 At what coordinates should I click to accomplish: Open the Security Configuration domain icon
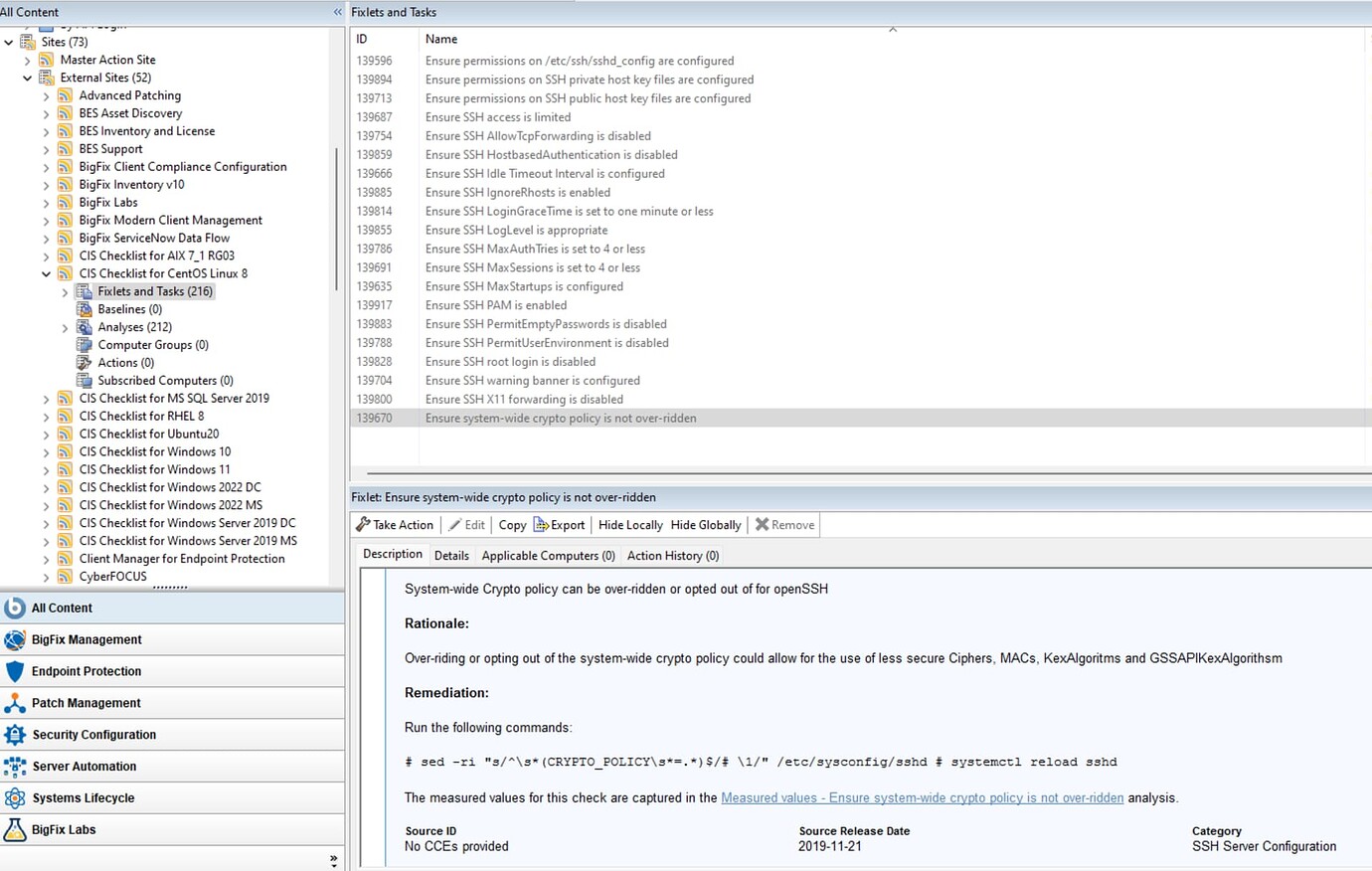pyautogui.click(x=15, y=734)
